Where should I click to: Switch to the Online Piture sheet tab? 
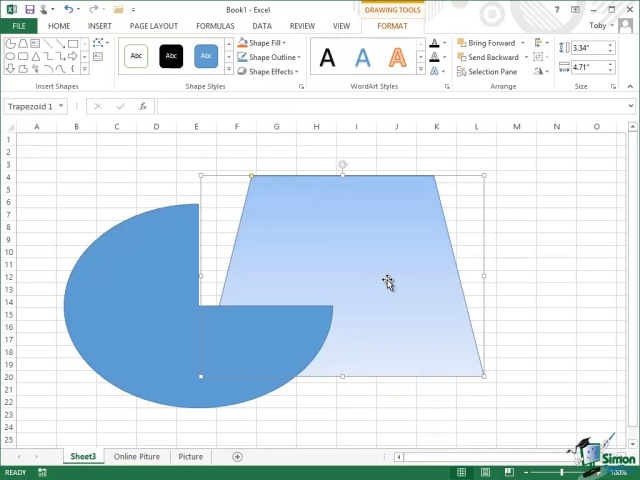pos(136,457)
